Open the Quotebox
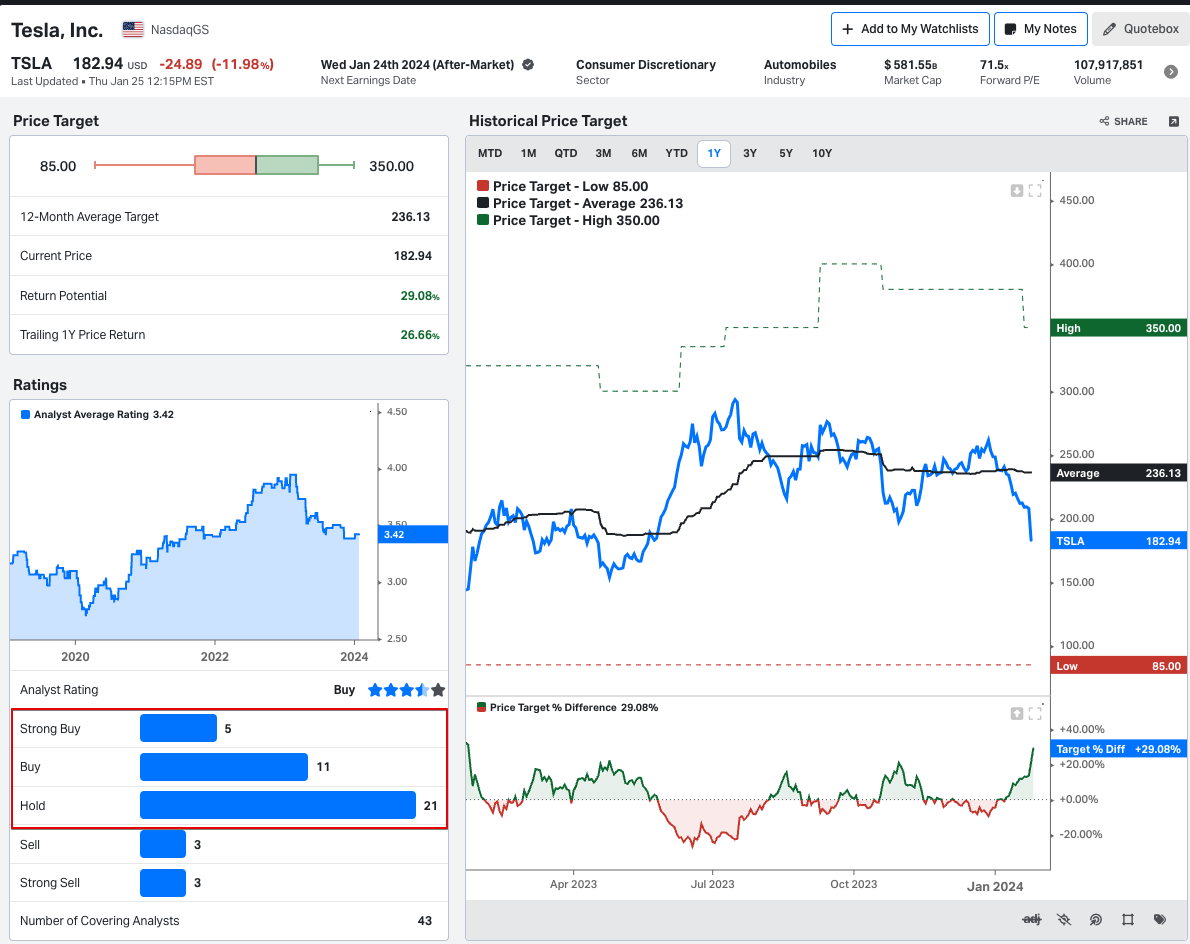The width and height of the screenshot is (1190, 944). tap(1141, 29)
